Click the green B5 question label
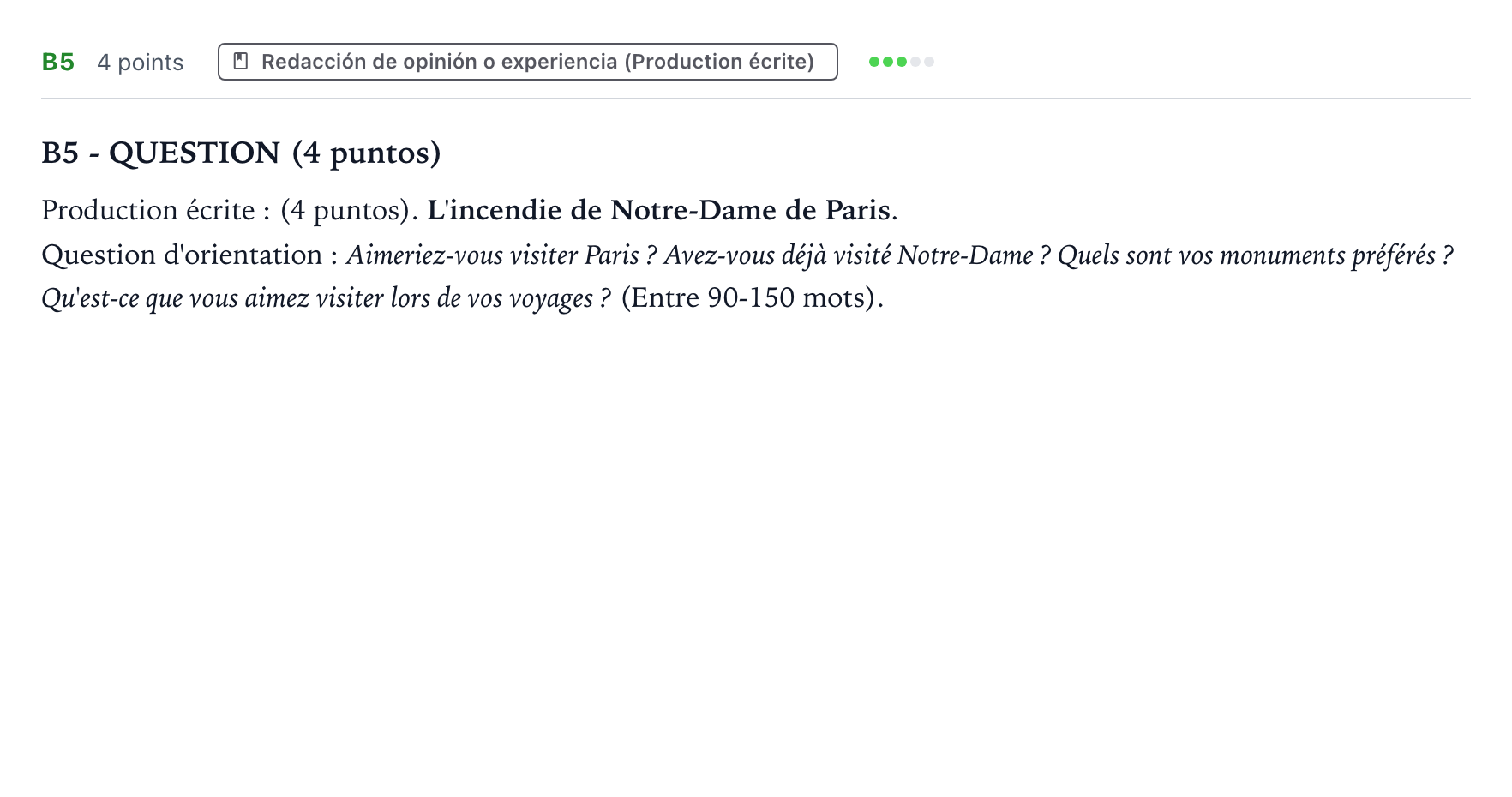 (58, 63)
